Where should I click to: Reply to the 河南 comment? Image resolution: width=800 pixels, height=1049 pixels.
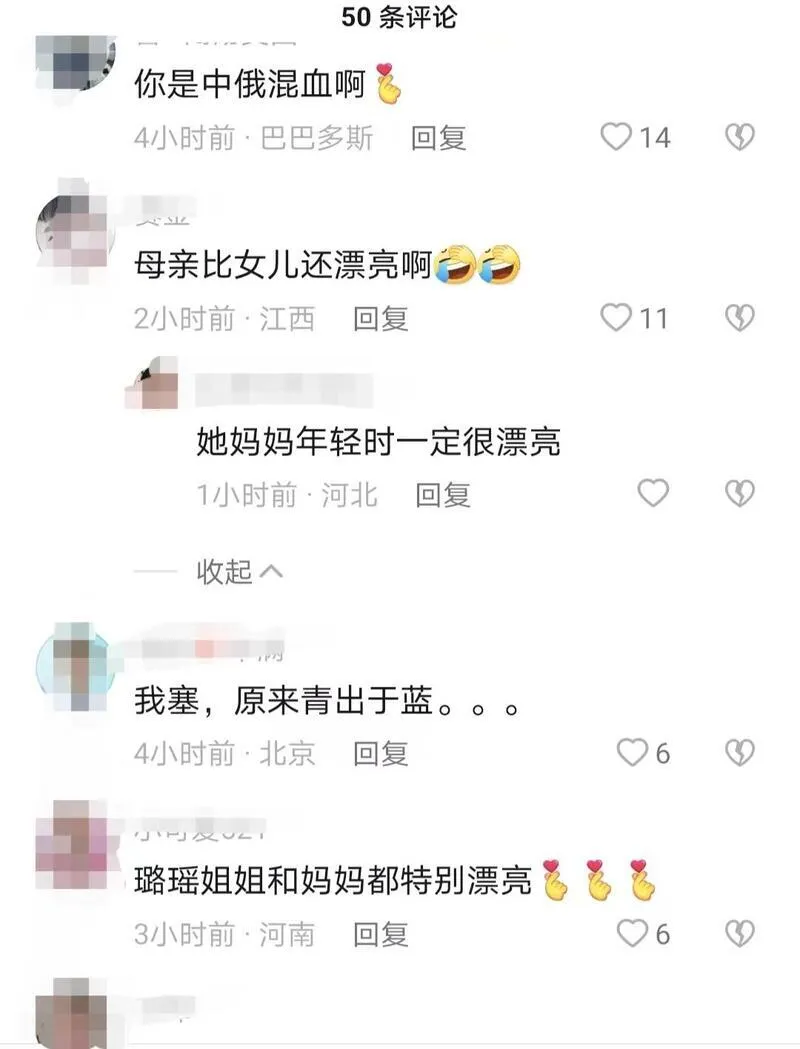click(381, 934)
